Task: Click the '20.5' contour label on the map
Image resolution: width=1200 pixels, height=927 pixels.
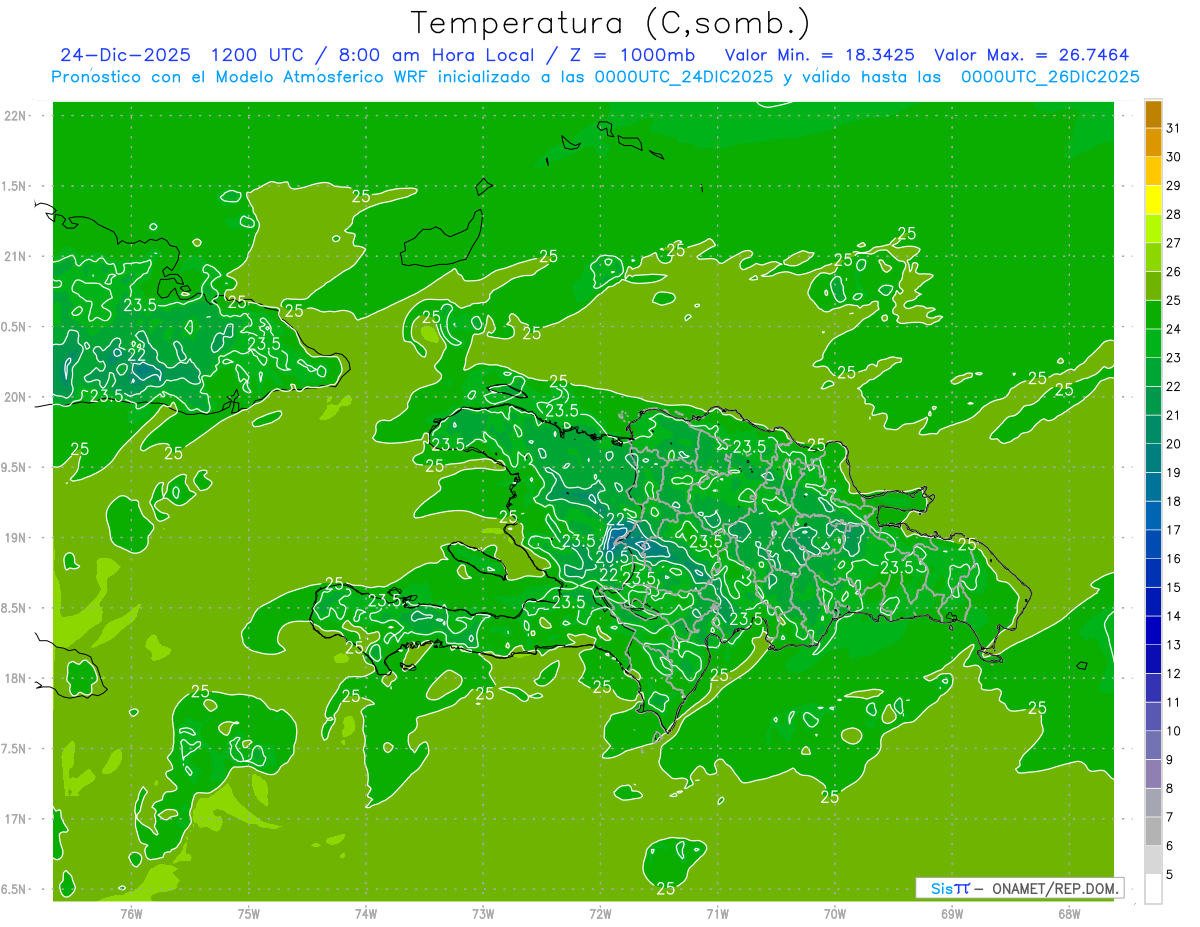Action: coord(611,557)
